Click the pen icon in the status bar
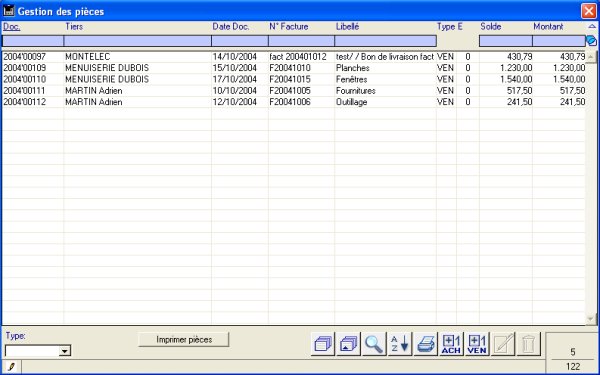 pyautogui.click(x=11, y=367)
